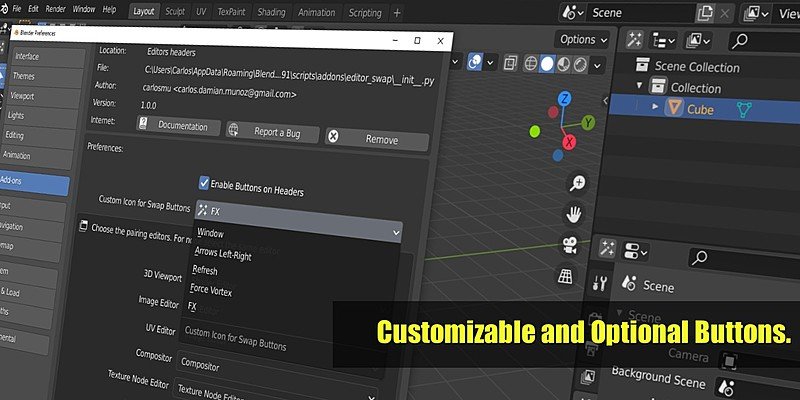Click Cube's mesh data icon
Image resolution: width=800 pixels, height=400 pixels.
coord(744,110)
